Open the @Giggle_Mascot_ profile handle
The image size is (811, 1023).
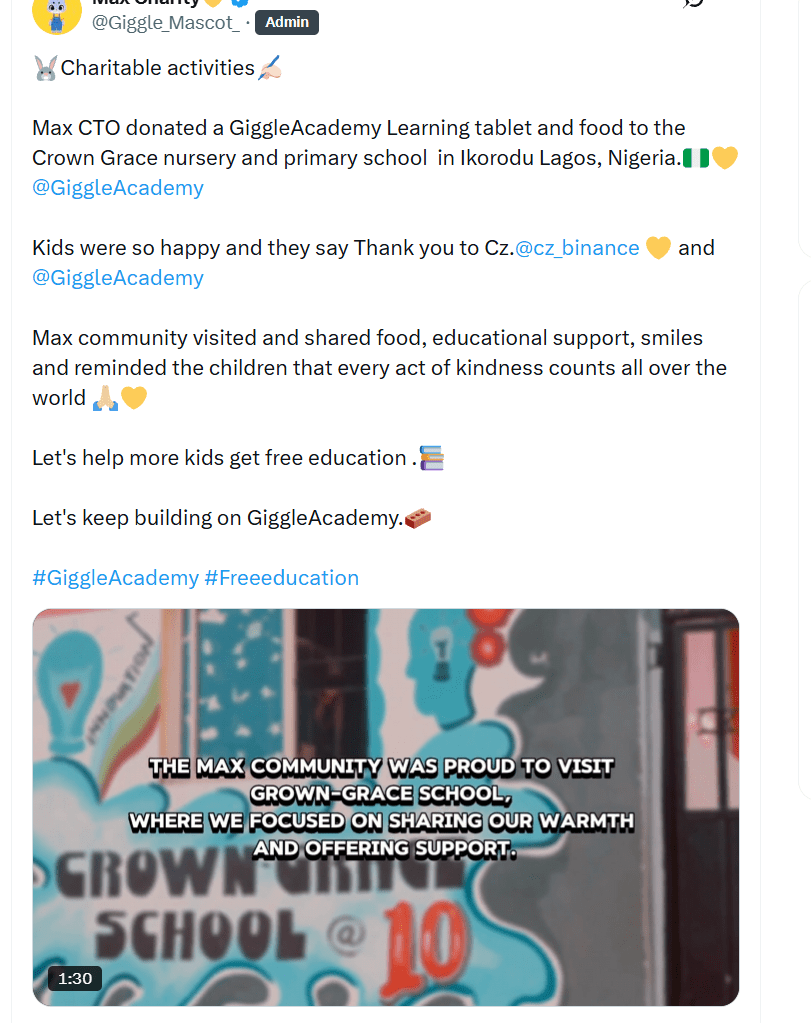click(166, 23)
